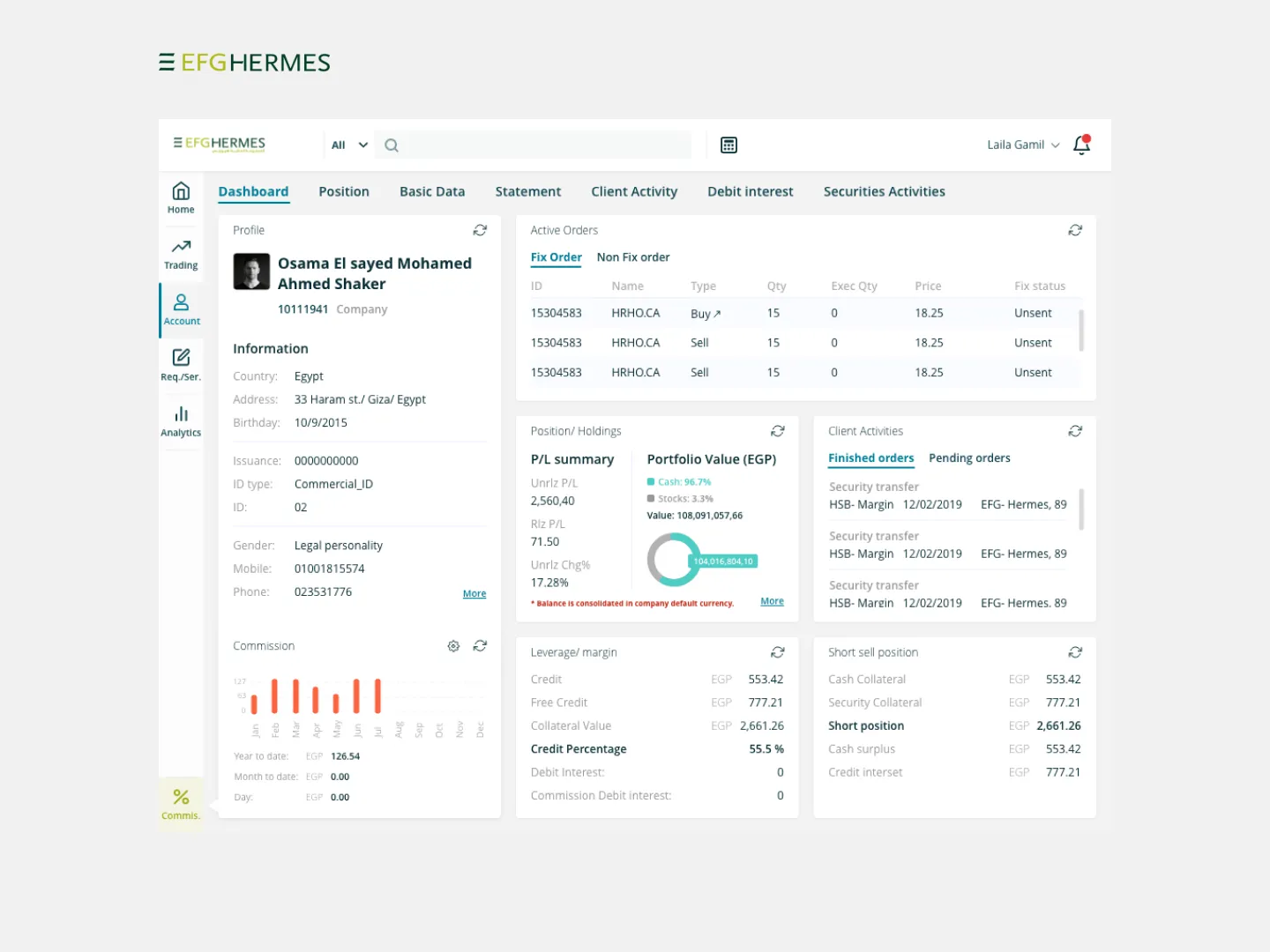Refresh the Short sell position panel
The height and width of the screenshot is (952, 1270).
pyautogui.click(x=1075, y=652)
